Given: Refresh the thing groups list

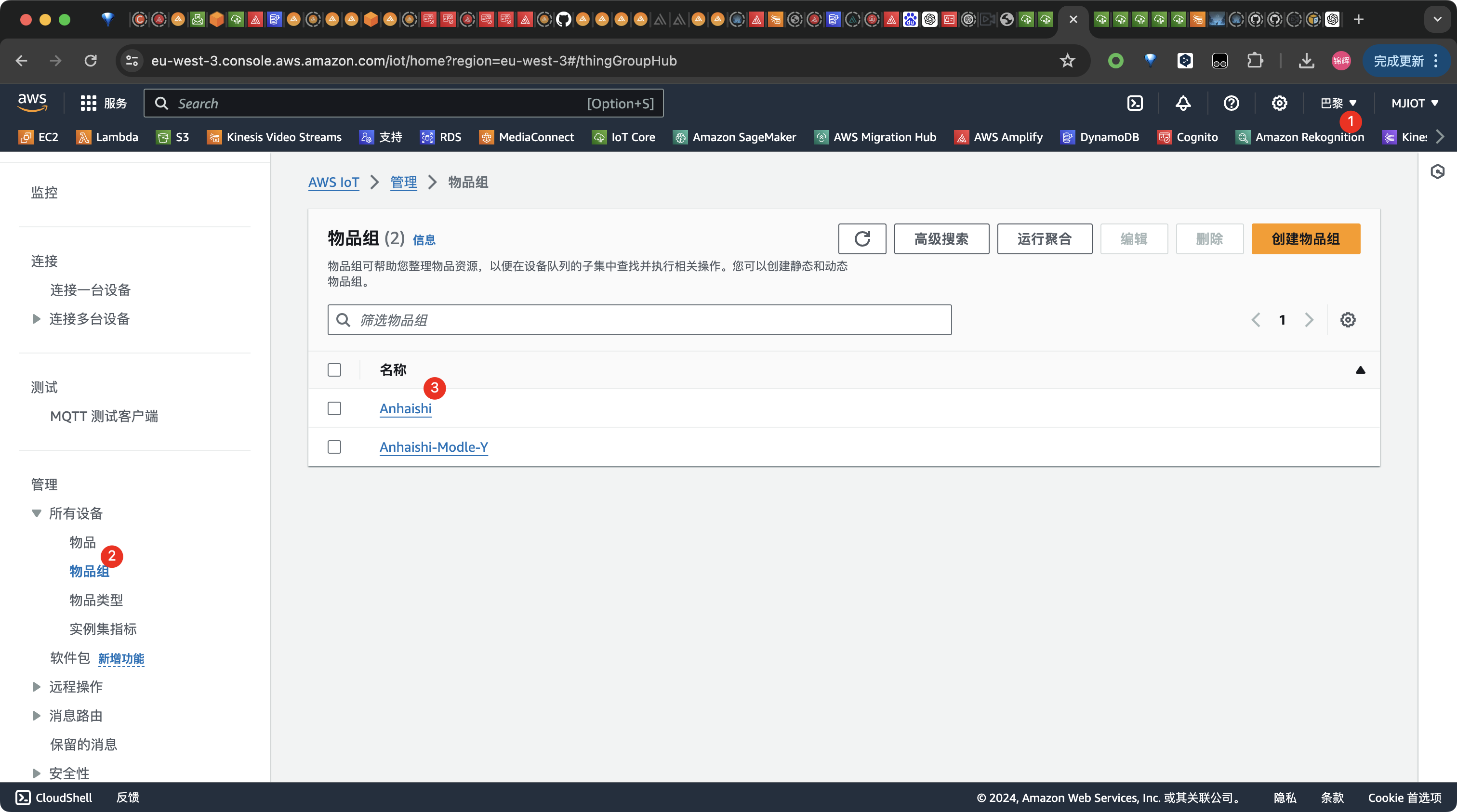Looking at the screenshot, I should (862, 238).
